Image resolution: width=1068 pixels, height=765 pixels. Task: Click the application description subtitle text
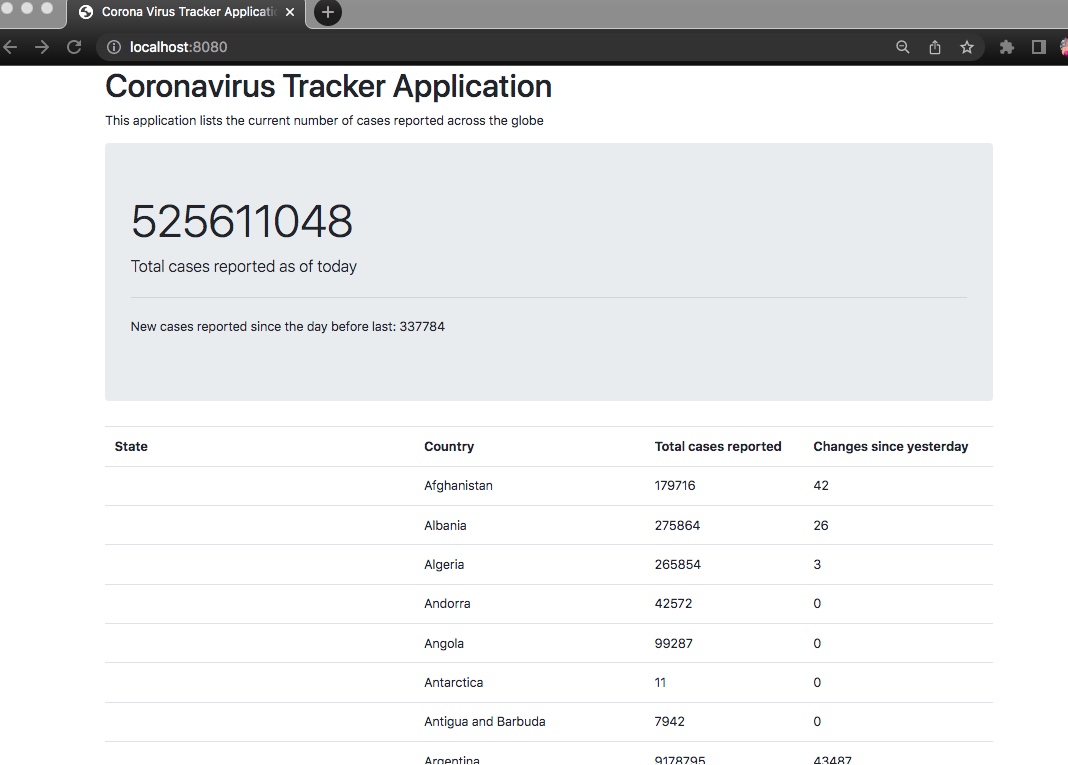coord(324,121)
